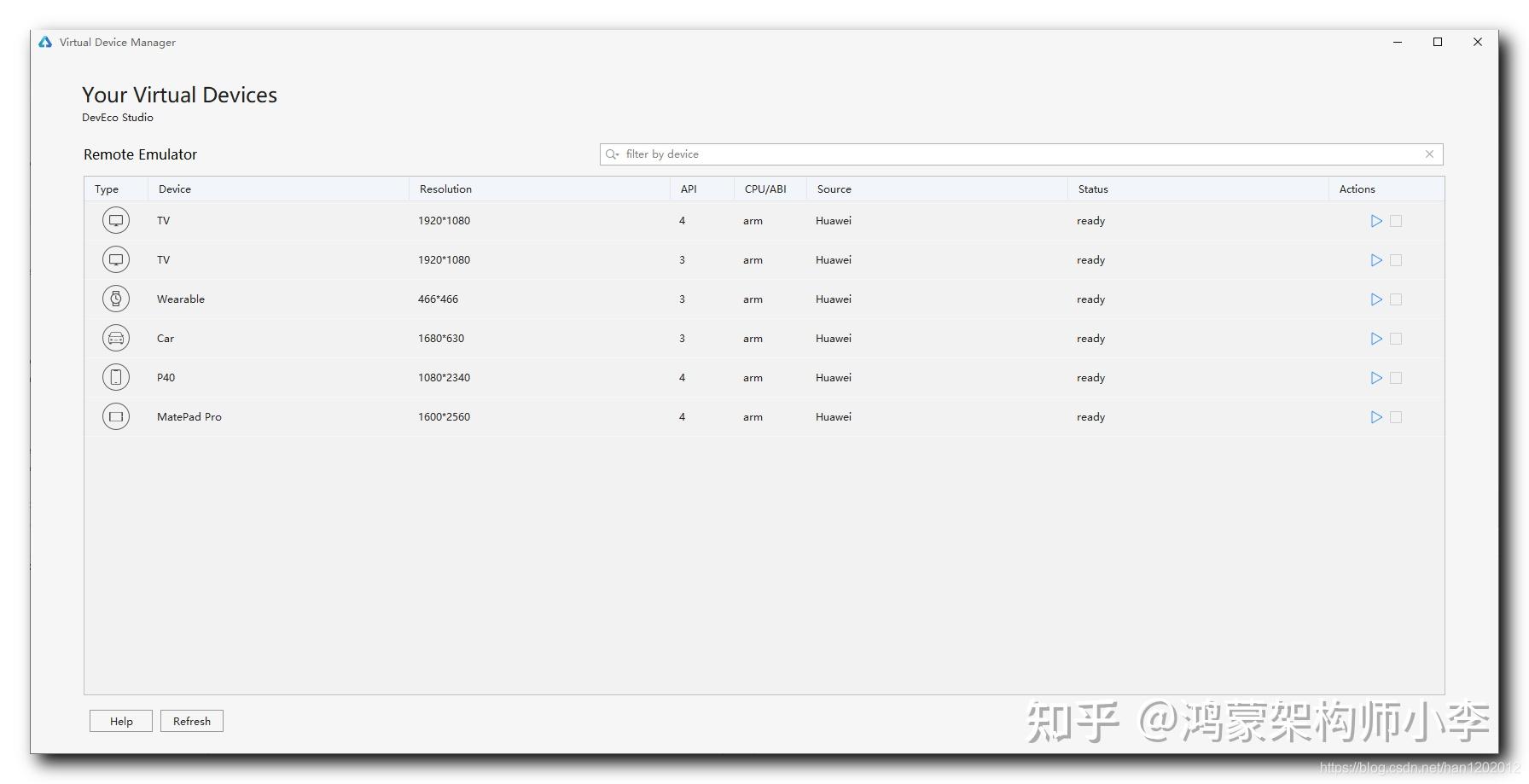Screen dimensions: 1529x784
Task: Click ready status in Wearable row
Action: [1090, 299]
